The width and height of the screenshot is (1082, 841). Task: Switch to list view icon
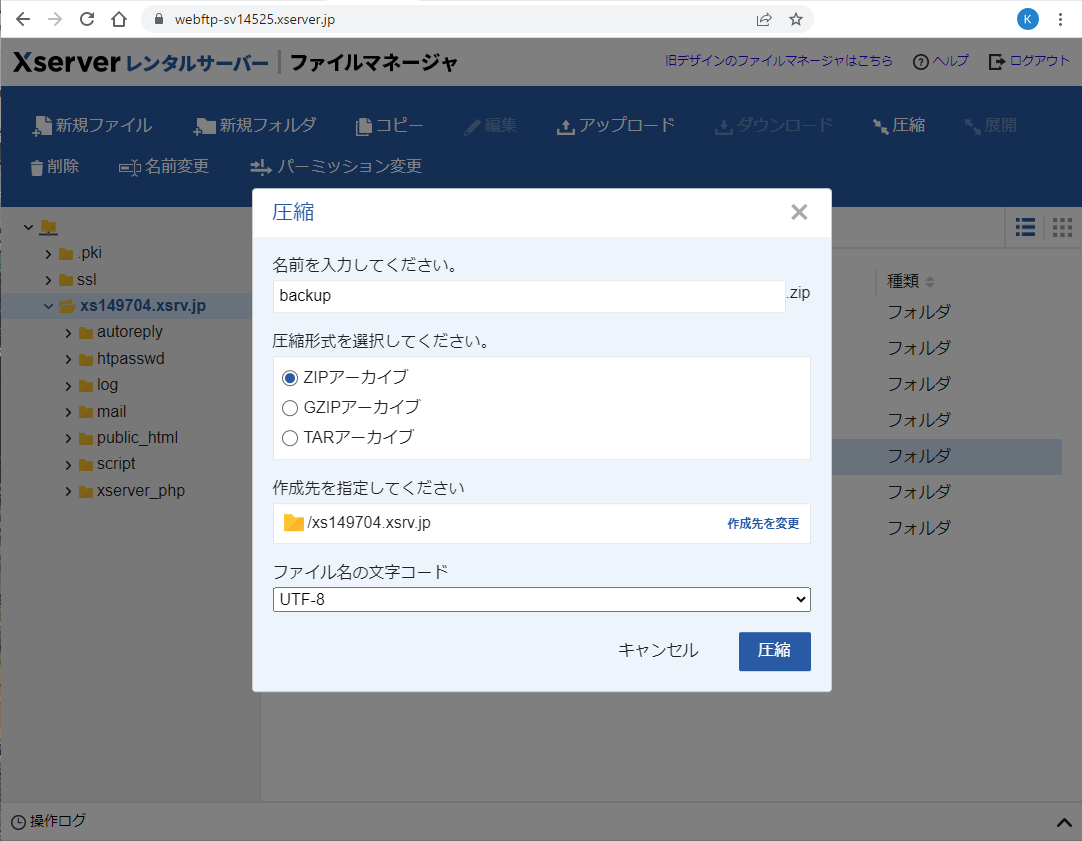point(1025,227)
